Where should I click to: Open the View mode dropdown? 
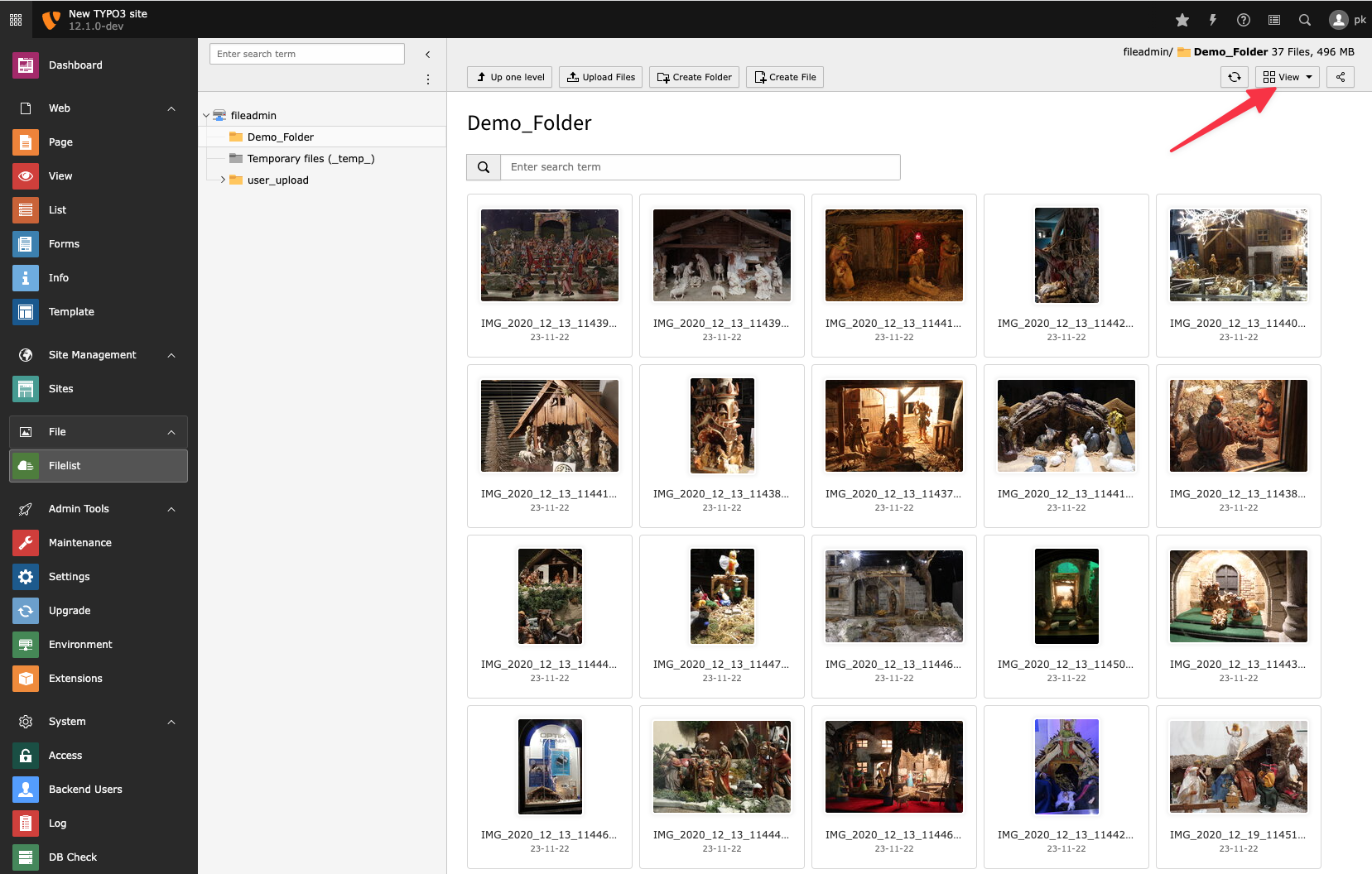click(1287, 77)
